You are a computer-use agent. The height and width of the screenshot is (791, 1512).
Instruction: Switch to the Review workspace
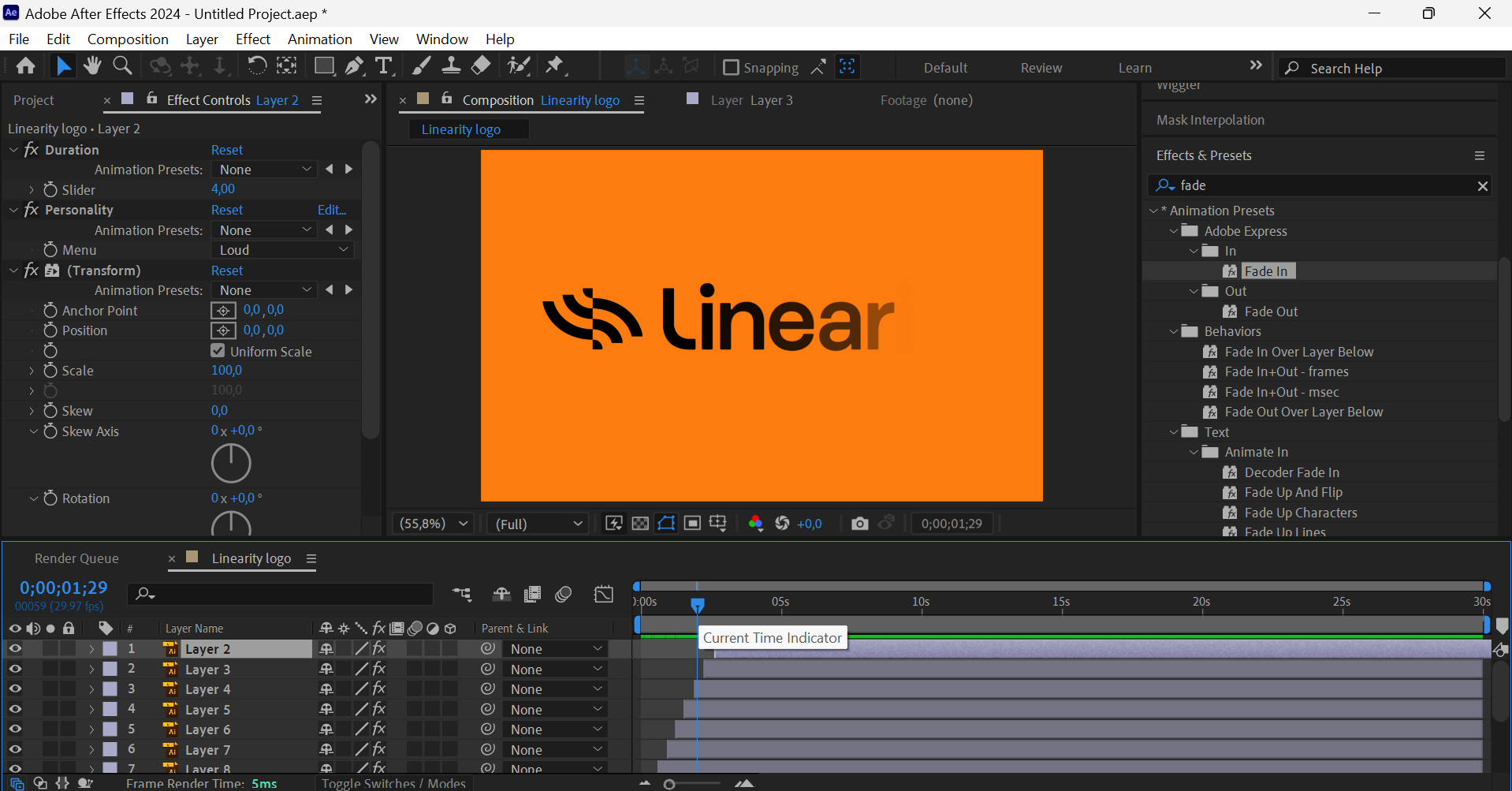point(1041,68)
